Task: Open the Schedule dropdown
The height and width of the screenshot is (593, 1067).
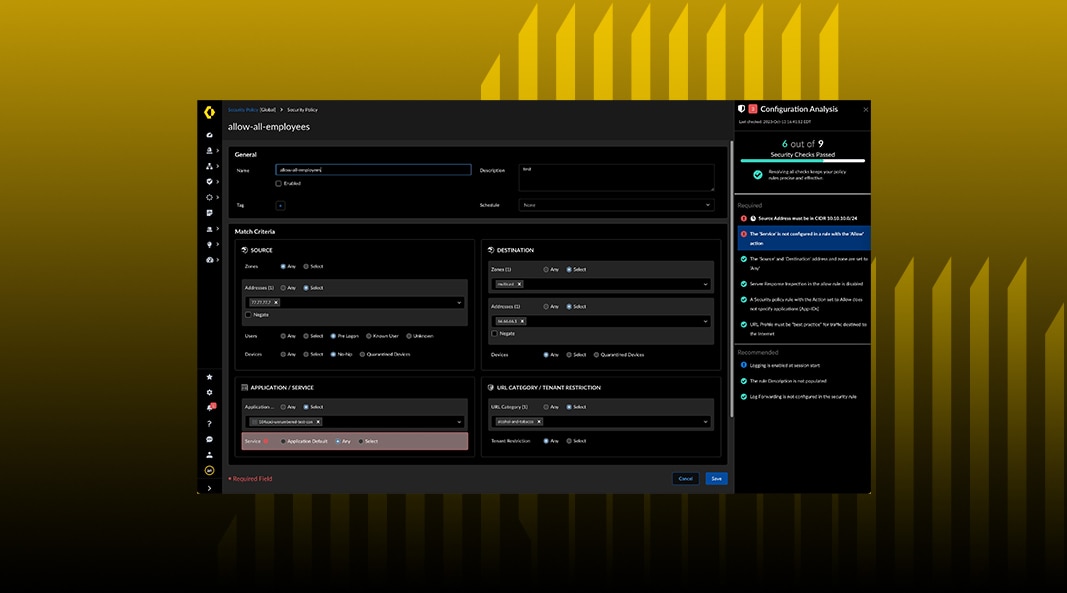Action: (x=616, y=205)
